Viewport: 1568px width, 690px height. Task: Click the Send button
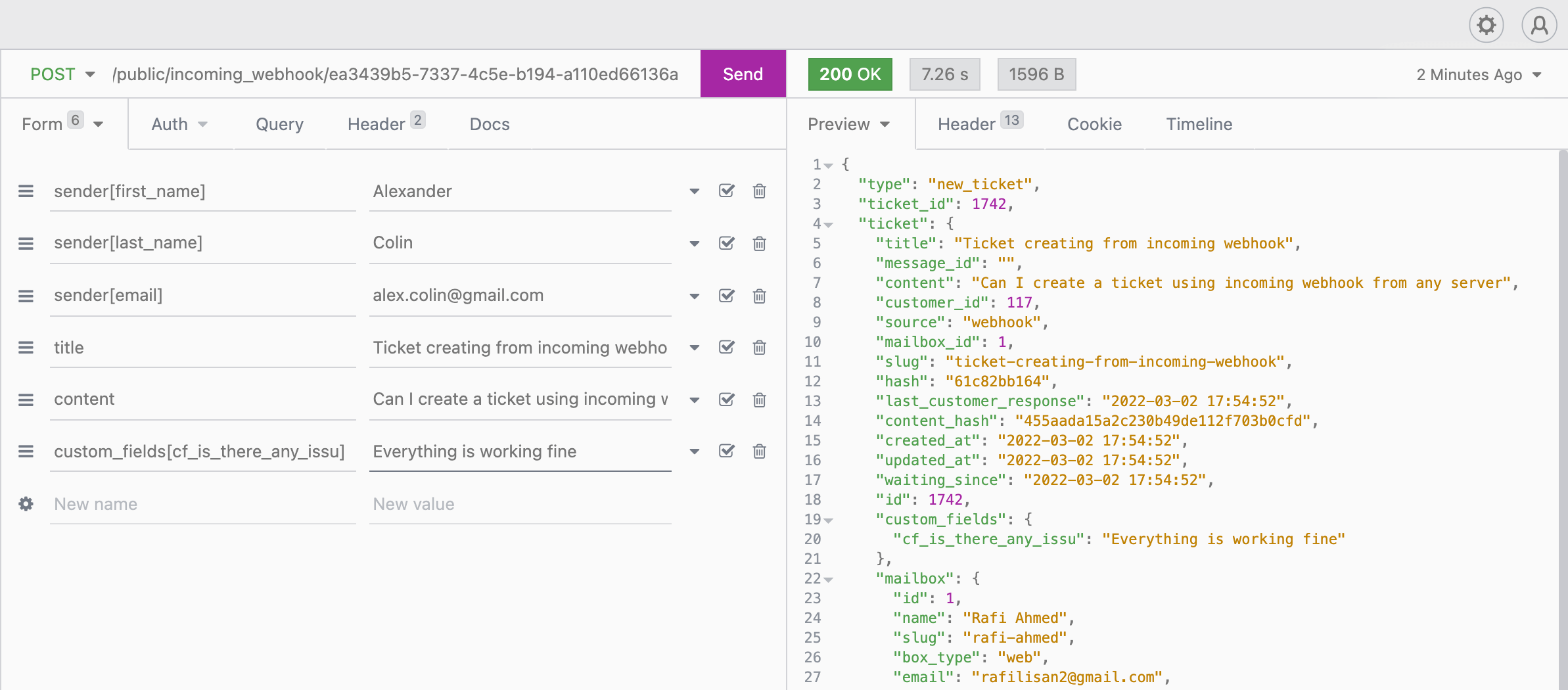(x=743, y=74)
